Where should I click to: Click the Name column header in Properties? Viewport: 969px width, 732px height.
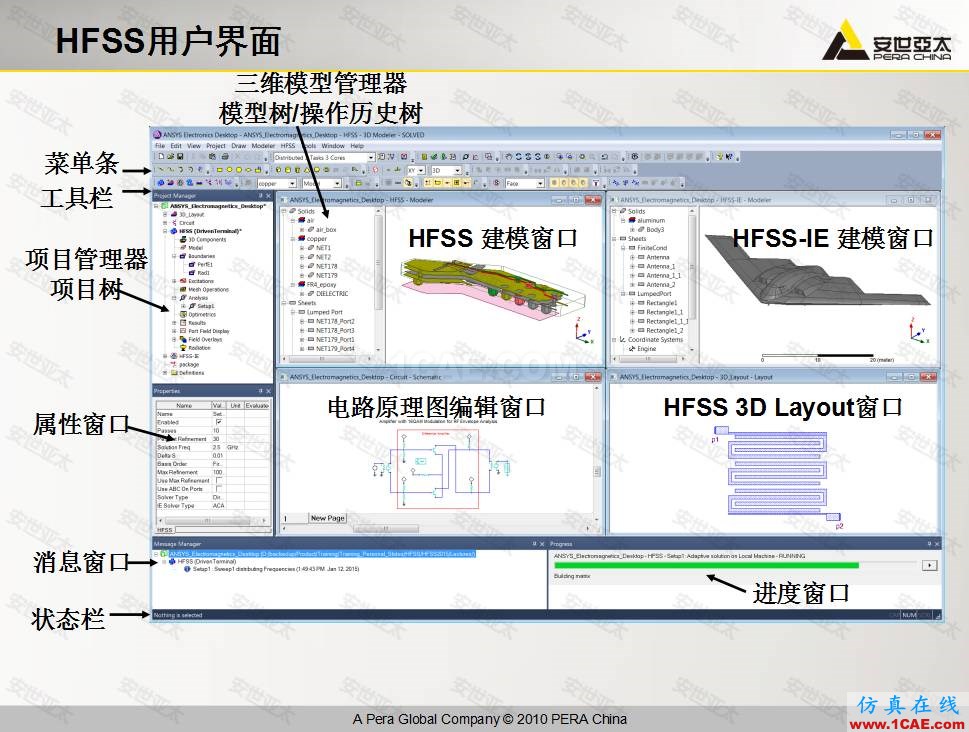coord(184,406)
